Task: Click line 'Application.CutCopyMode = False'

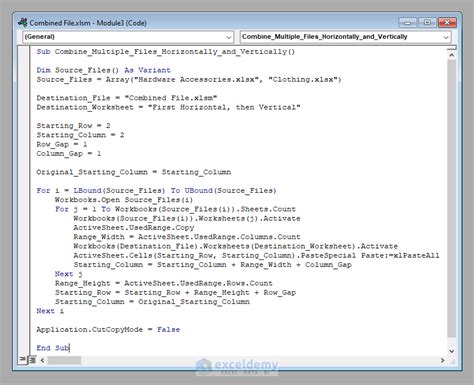Action: pos(108,330)
